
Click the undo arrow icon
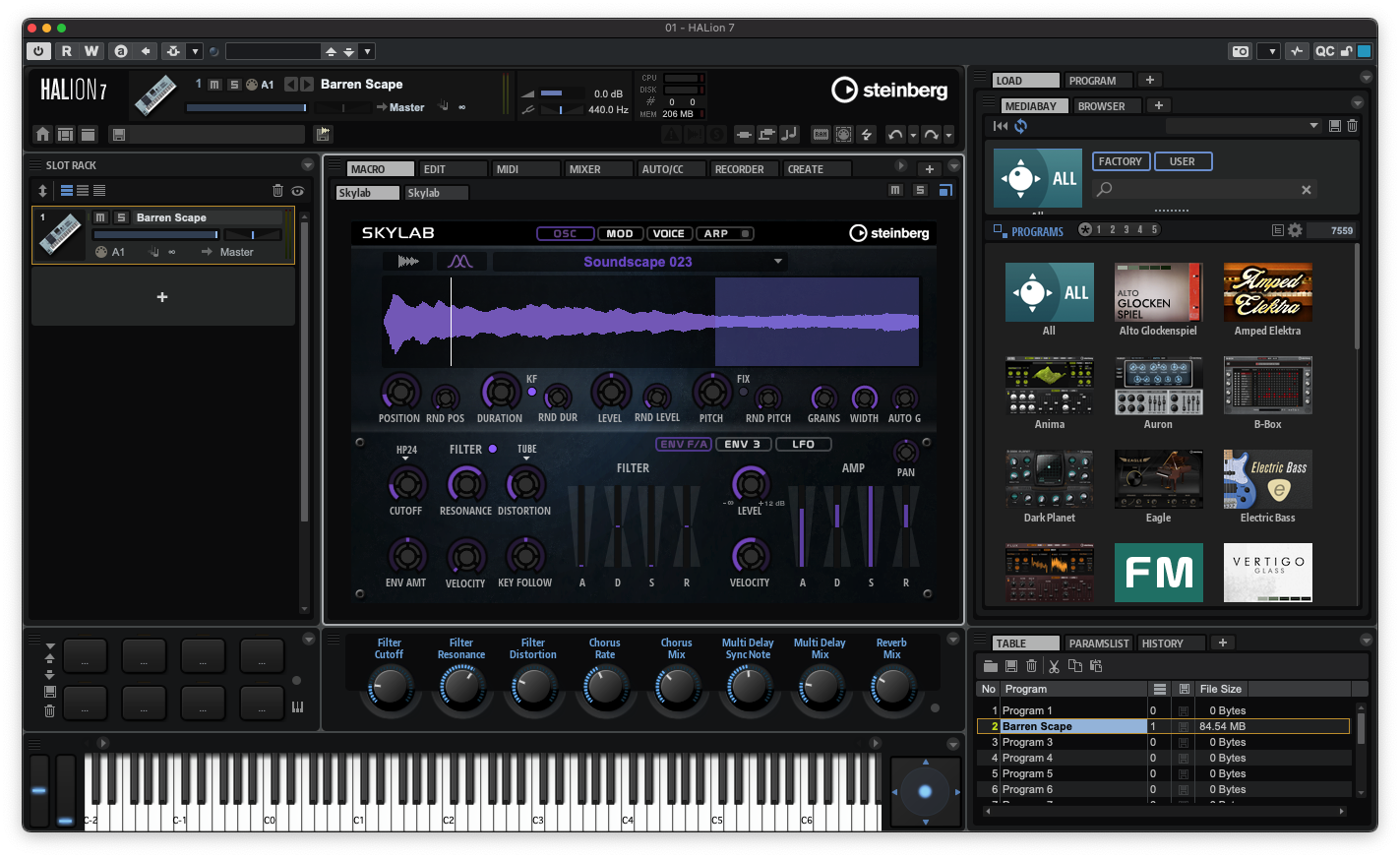tap(894, 134)
